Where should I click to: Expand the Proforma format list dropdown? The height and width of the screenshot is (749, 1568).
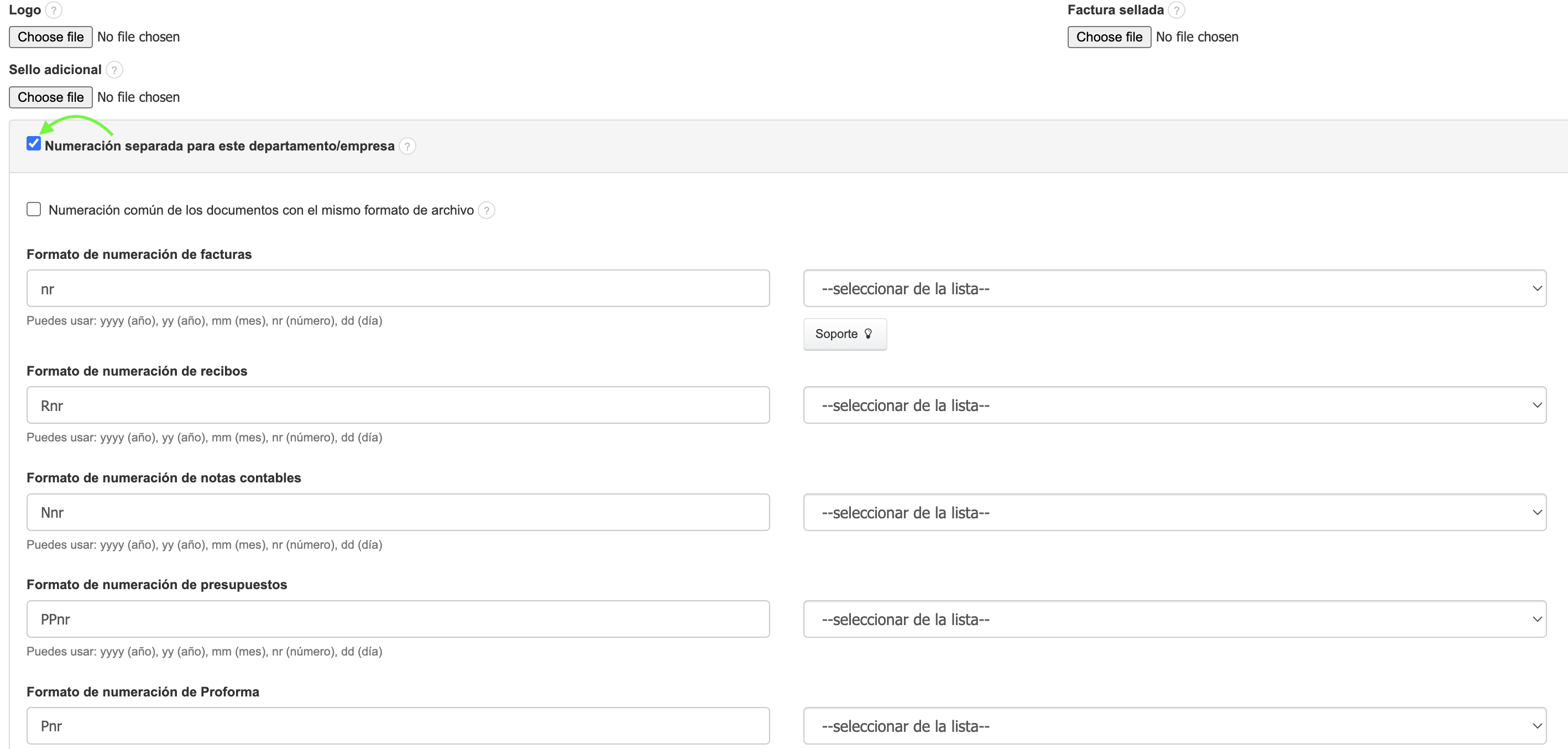click(1174, 726)
